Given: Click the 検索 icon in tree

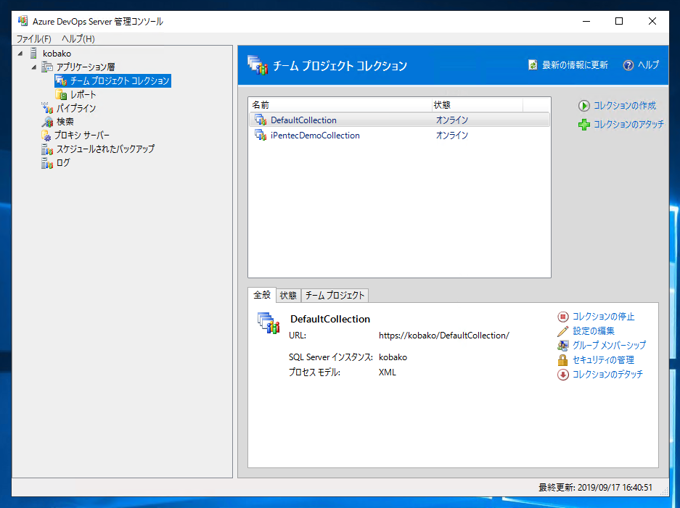Looking at the screenshot, I should click(x=47, y=121).
